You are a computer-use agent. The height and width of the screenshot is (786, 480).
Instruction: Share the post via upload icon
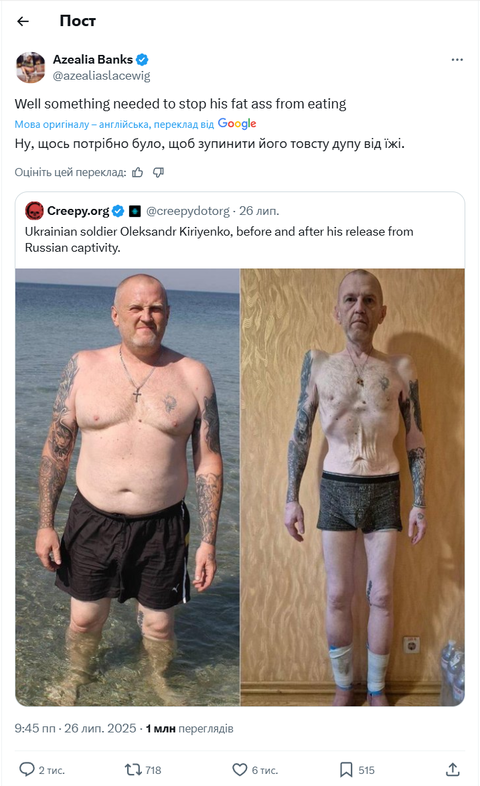[452, 769]
